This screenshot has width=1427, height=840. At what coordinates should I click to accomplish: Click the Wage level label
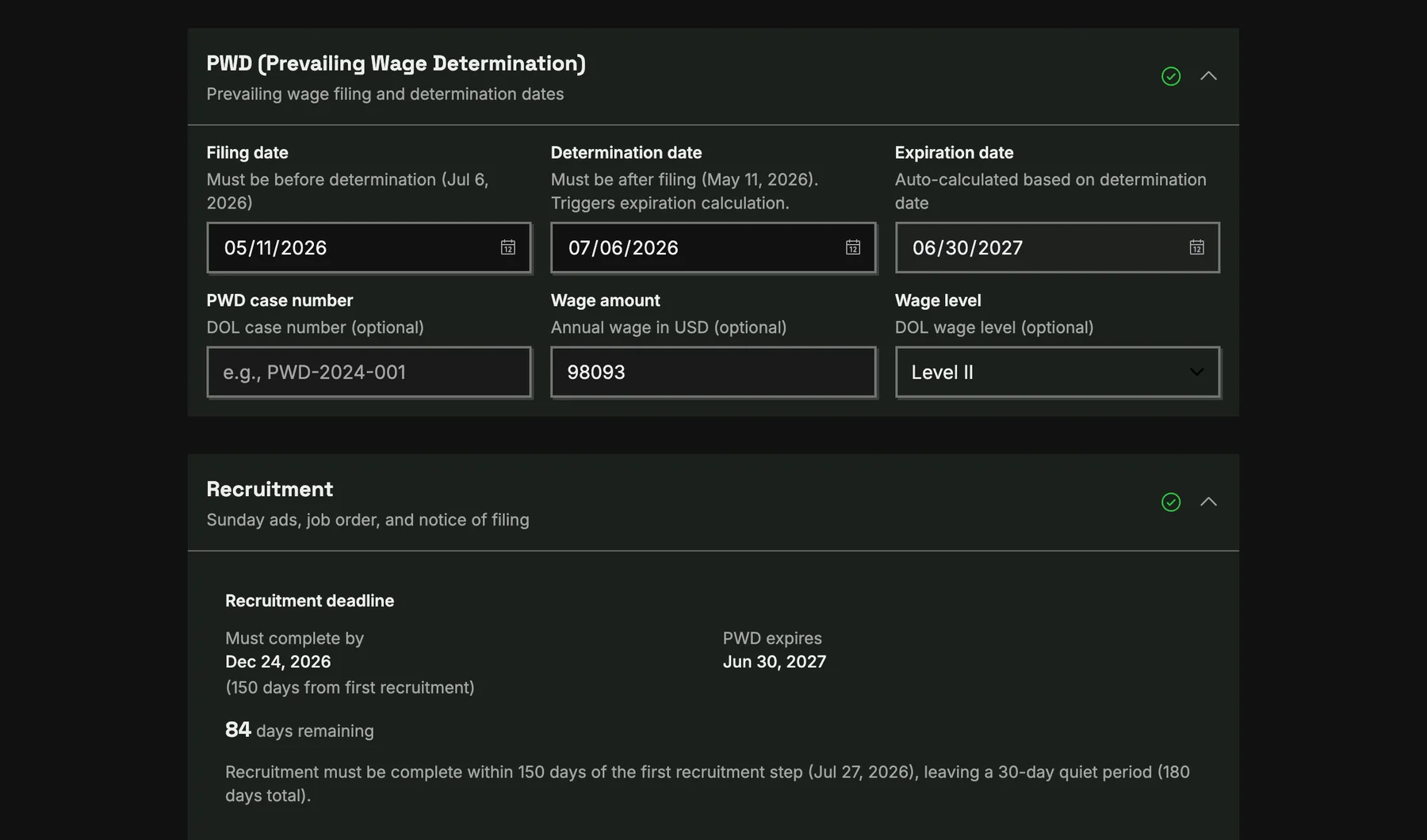pyautogui.click(x=938, y=300)
